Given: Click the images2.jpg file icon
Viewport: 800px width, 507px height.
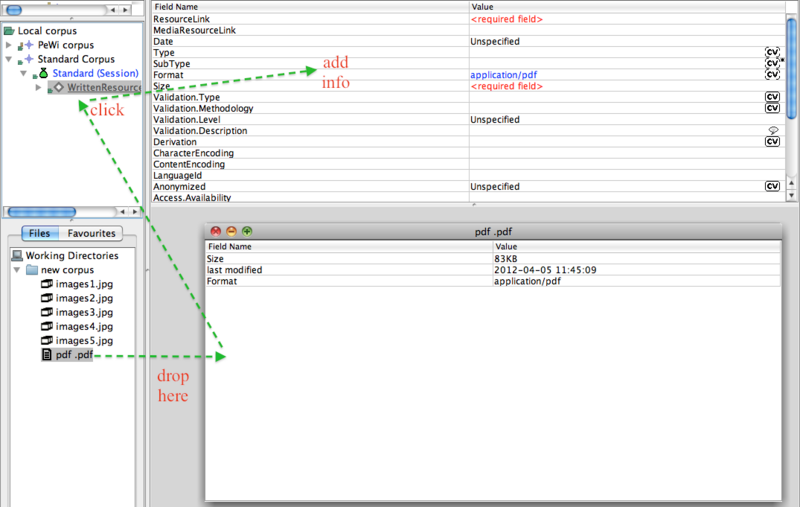Looking at the screenshot, I should [46, 298].
